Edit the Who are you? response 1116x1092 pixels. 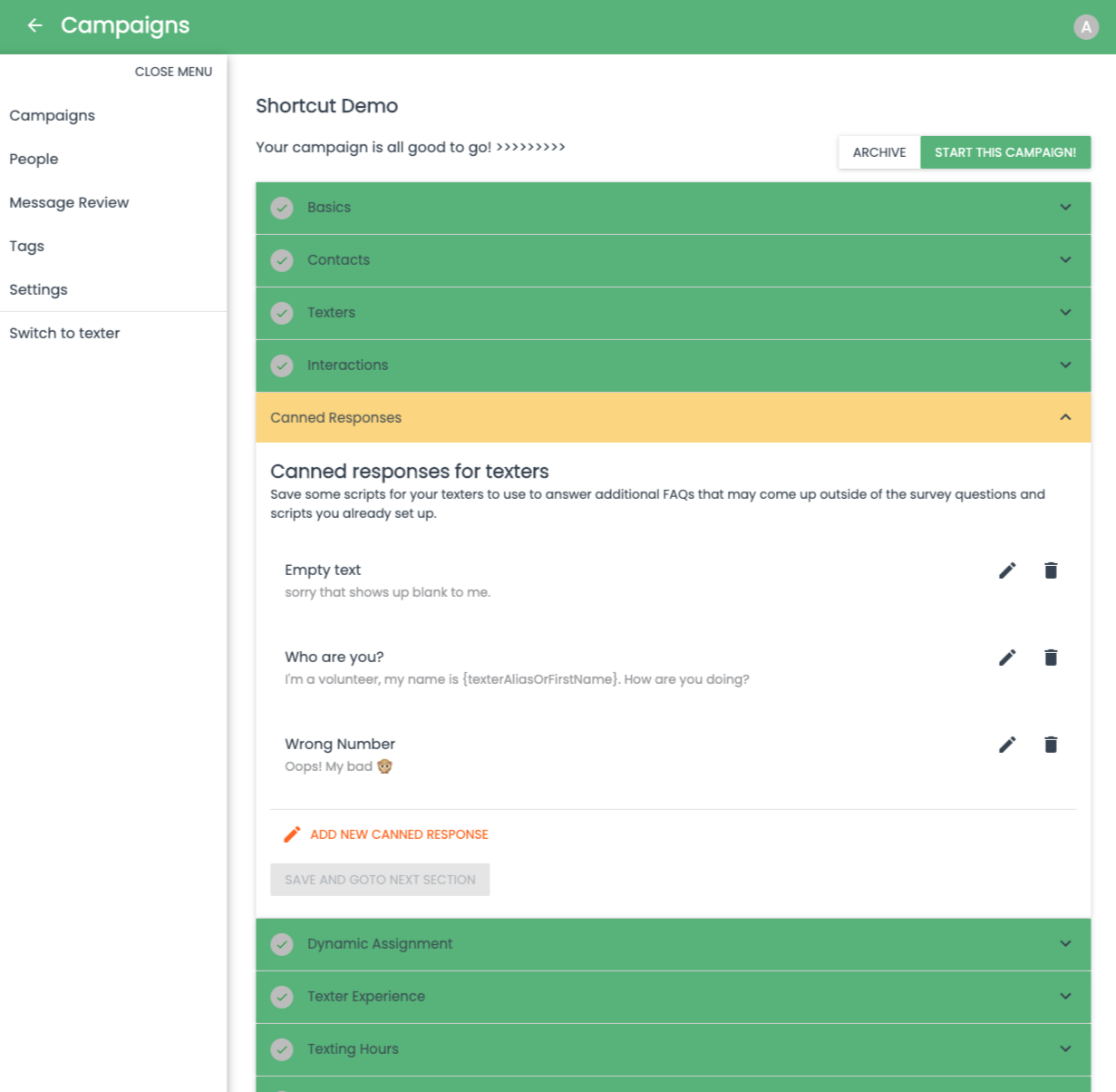(x=1007, y=658)
